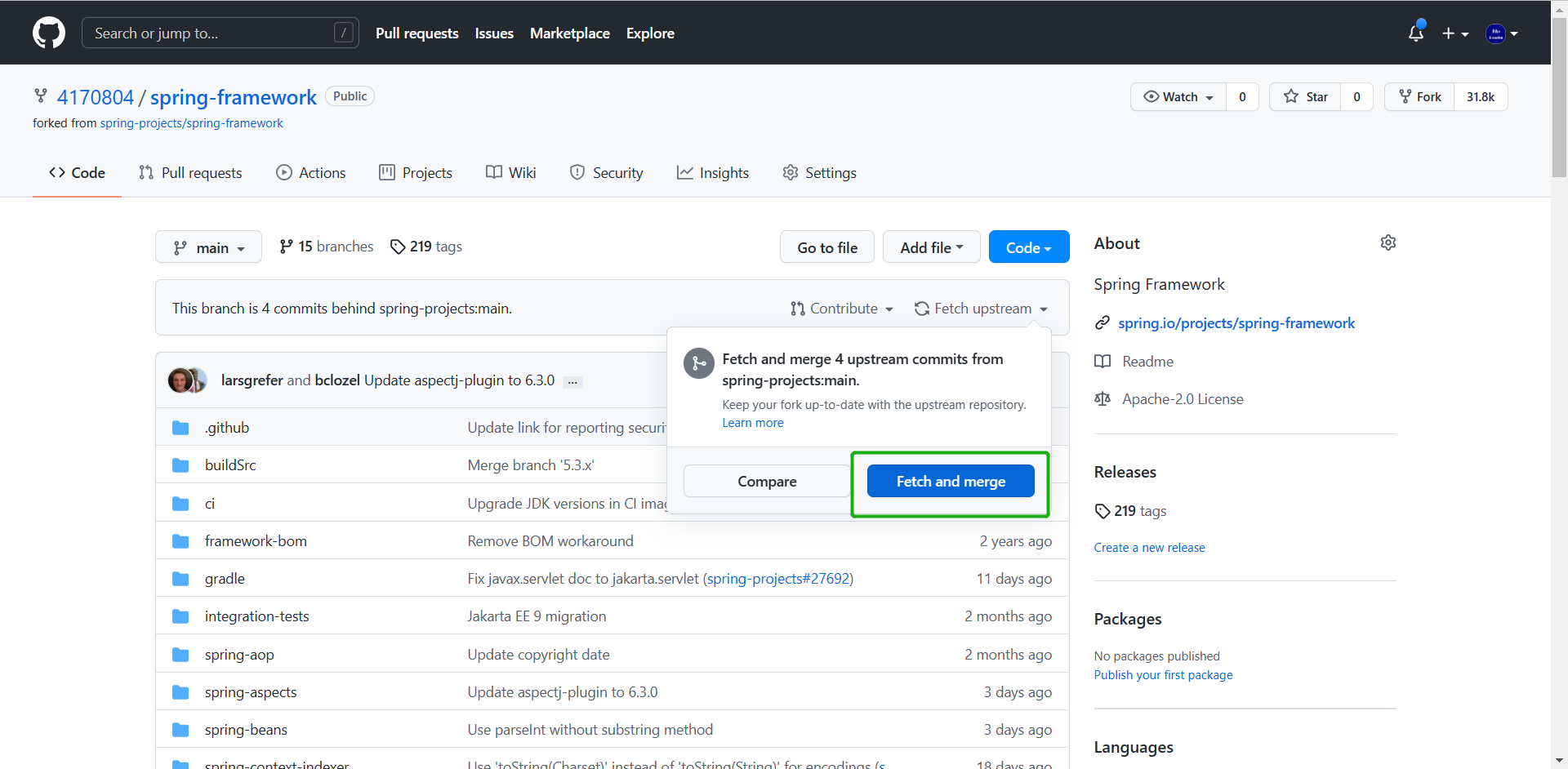The image size is (1568, 769).
Task: Open the .github folder
Action: [227, 428]
